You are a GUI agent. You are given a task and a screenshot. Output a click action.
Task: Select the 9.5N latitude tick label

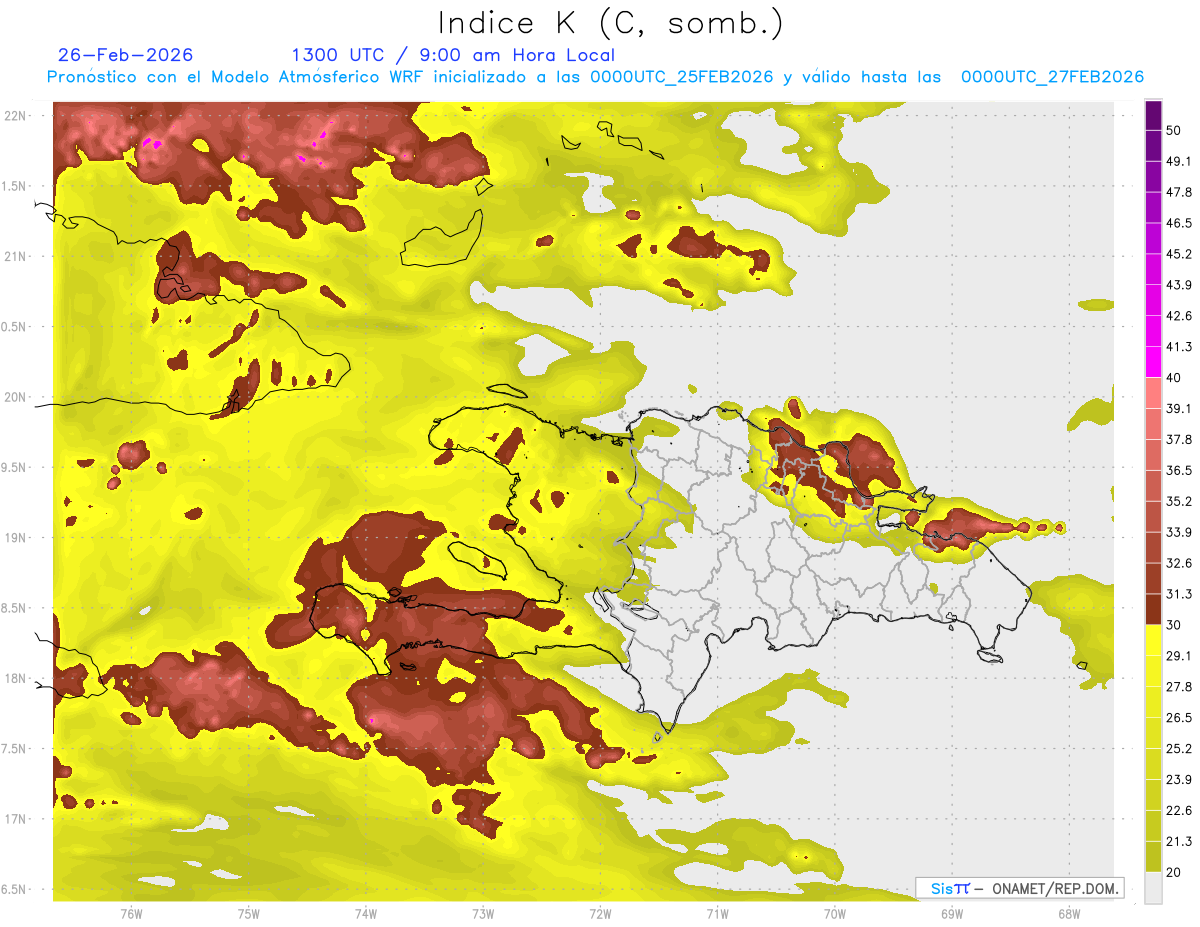coord(14,467)
